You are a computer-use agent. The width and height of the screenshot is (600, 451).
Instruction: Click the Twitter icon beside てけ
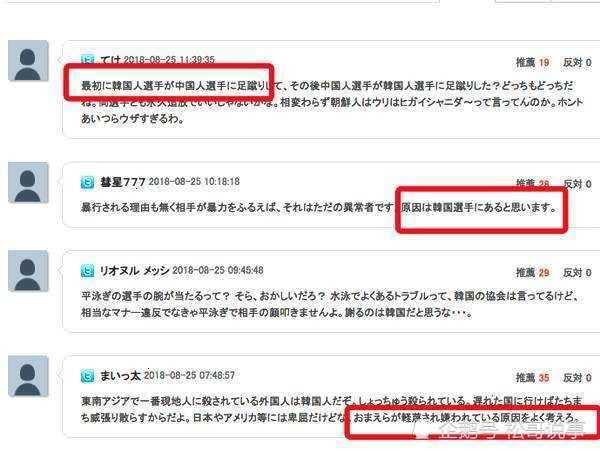pyautogui.click(x=87, y=59)
